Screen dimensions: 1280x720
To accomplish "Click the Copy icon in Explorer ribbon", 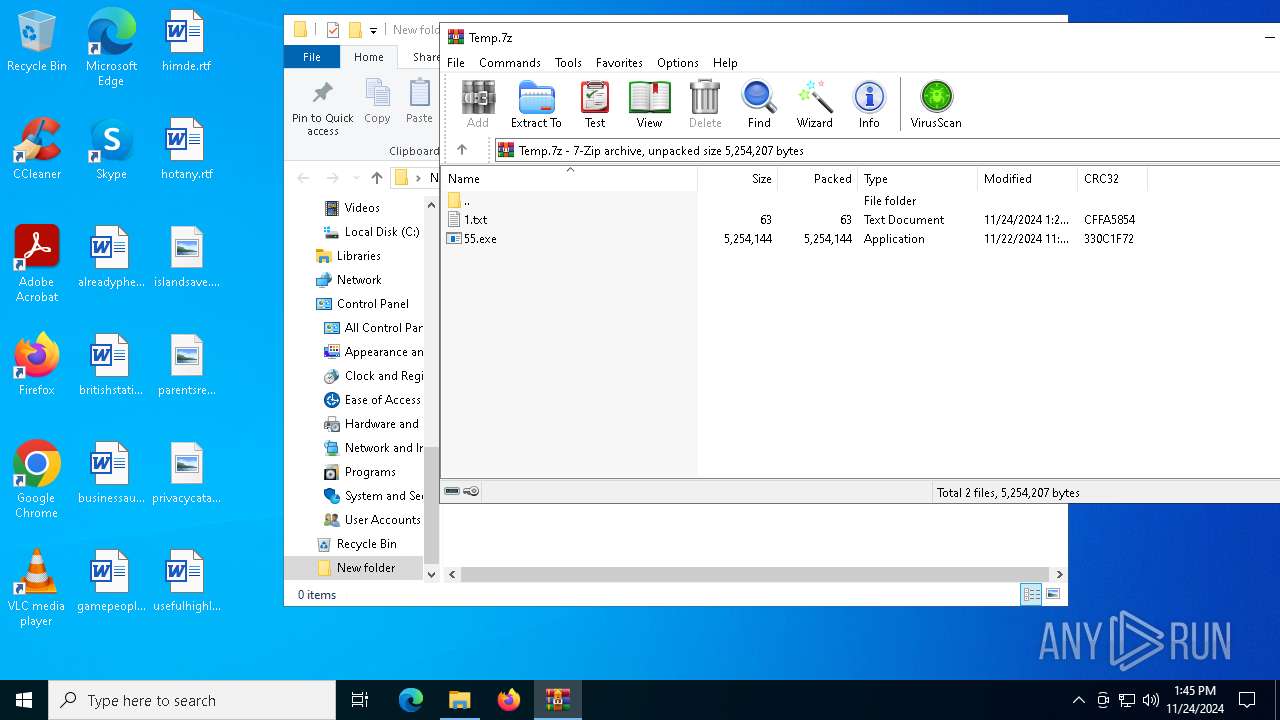I will tap(377, 102).
